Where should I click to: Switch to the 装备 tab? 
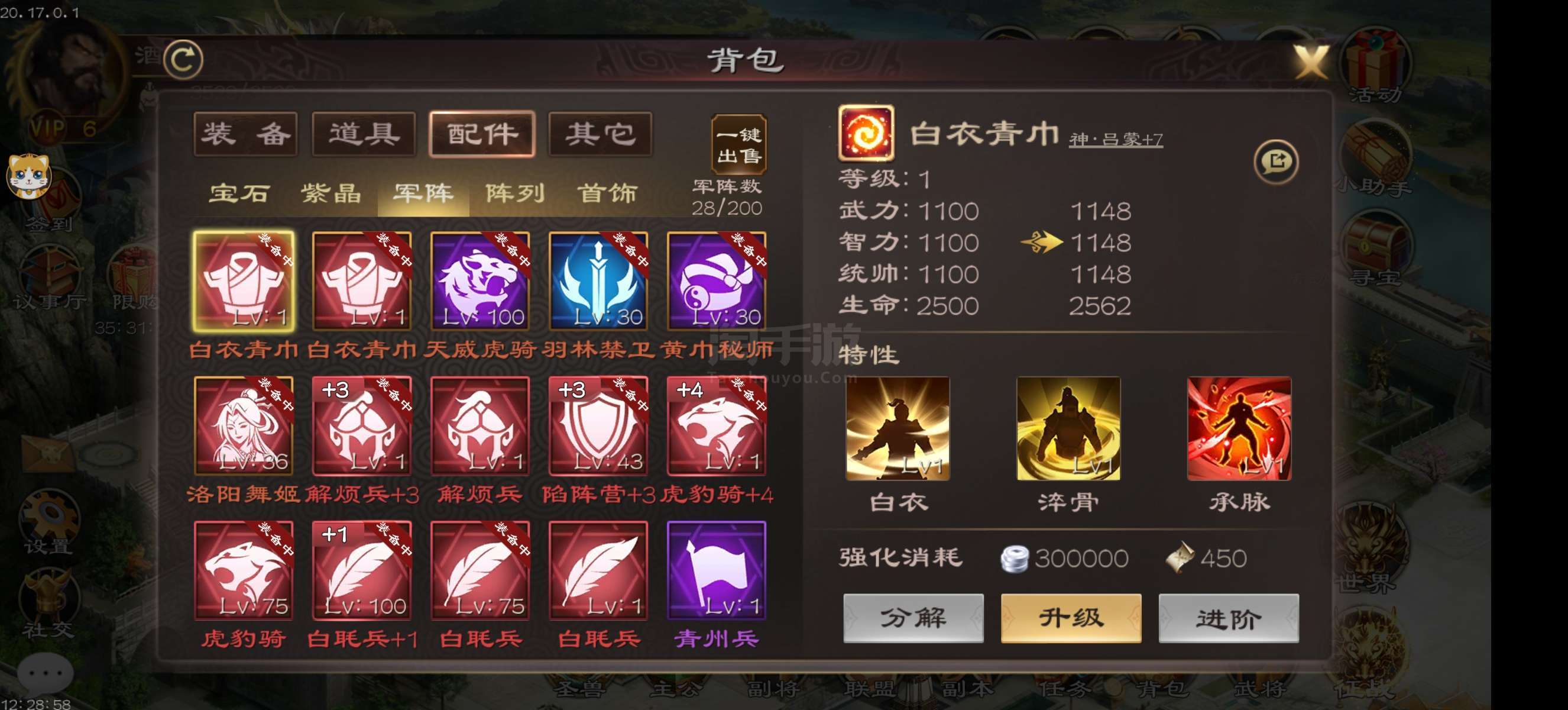[x=245, y=134]
